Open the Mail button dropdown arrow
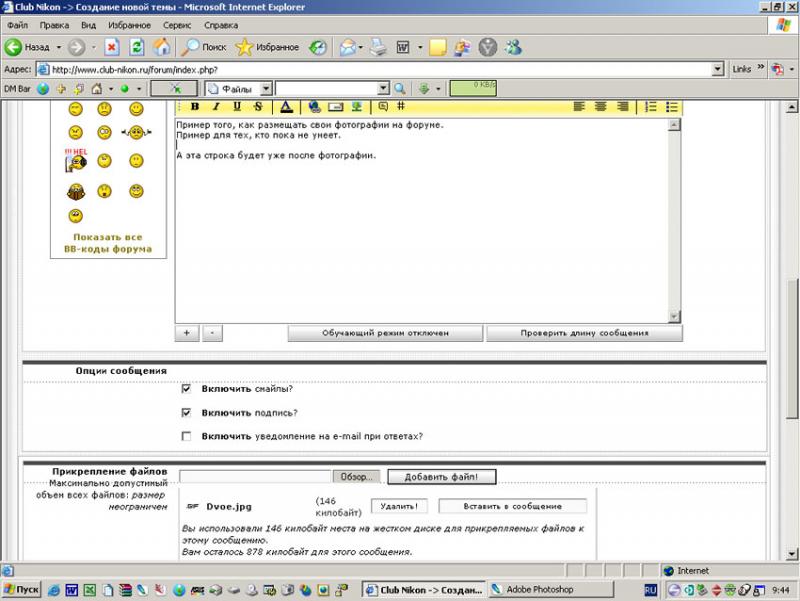The height and width of the screenshot is (601, 800). pyautogui.click(x=361, y=47)
